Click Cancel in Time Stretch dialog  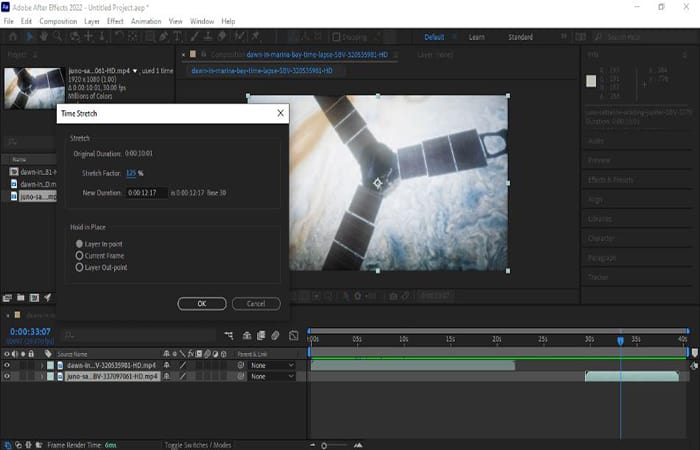click(256, 304)
